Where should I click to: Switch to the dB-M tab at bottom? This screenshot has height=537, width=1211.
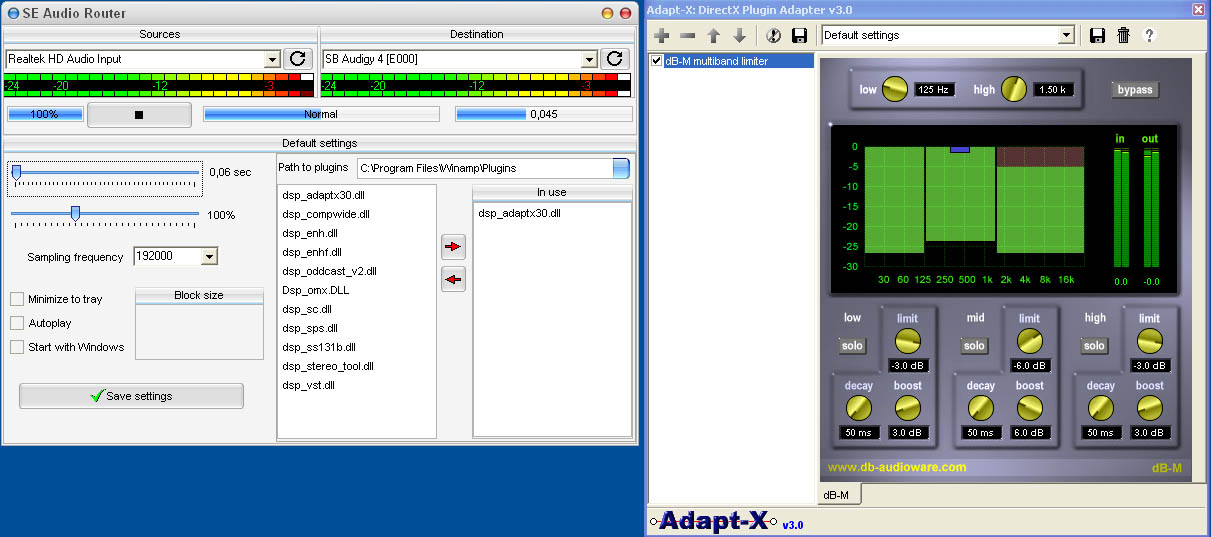pos(840,495)
